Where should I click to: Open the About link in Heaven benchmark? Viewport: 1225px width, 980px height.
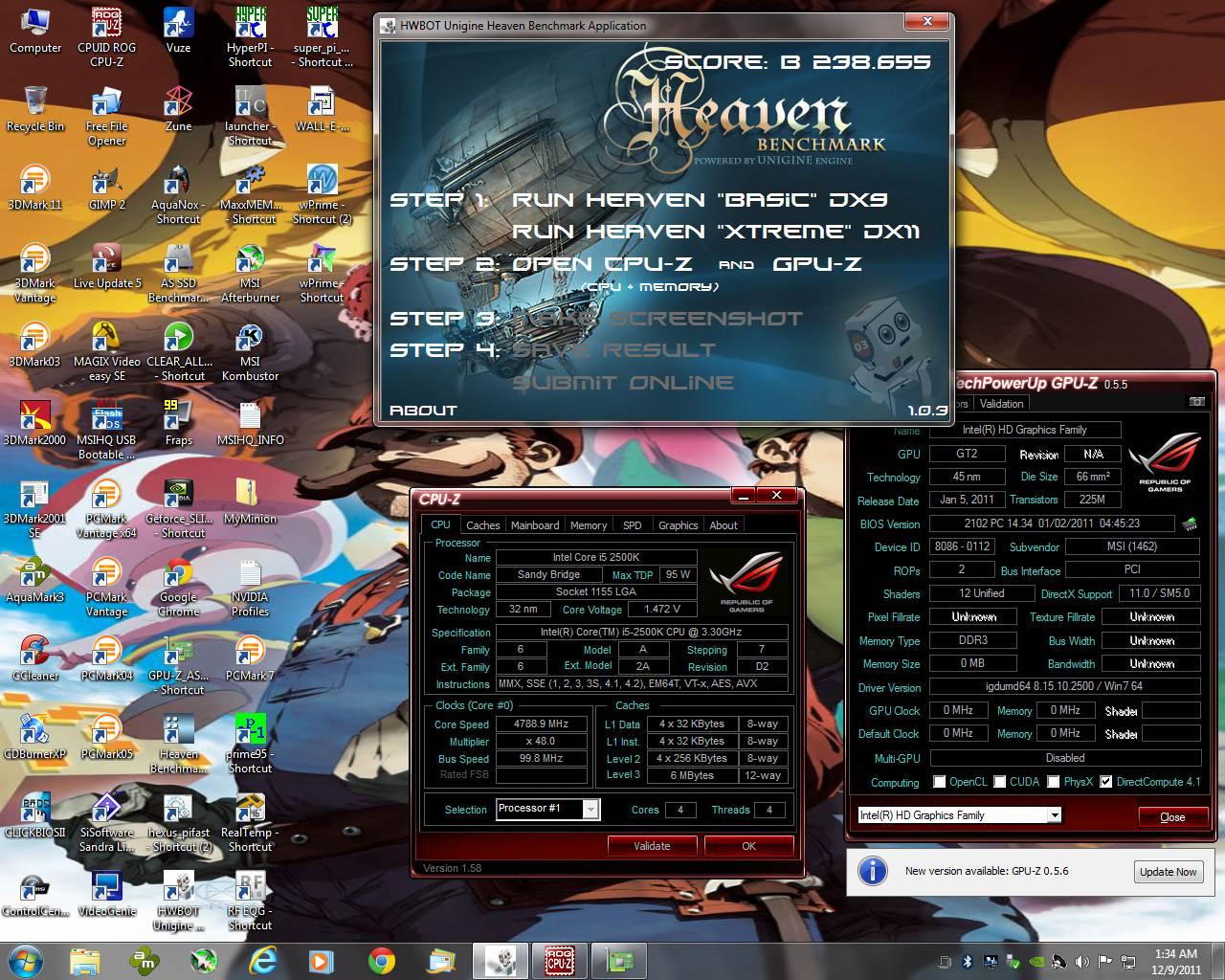click(423, 411)
